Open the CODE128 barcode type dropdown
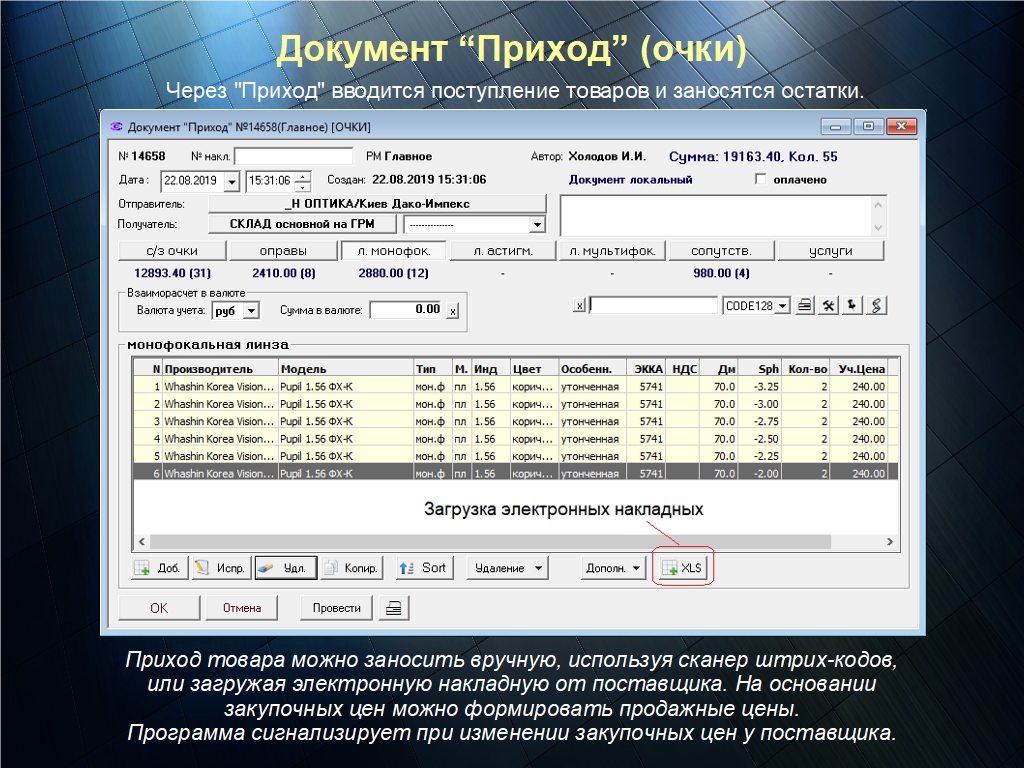This screenshot has width=1024, height=768. (x=782, y=306)
